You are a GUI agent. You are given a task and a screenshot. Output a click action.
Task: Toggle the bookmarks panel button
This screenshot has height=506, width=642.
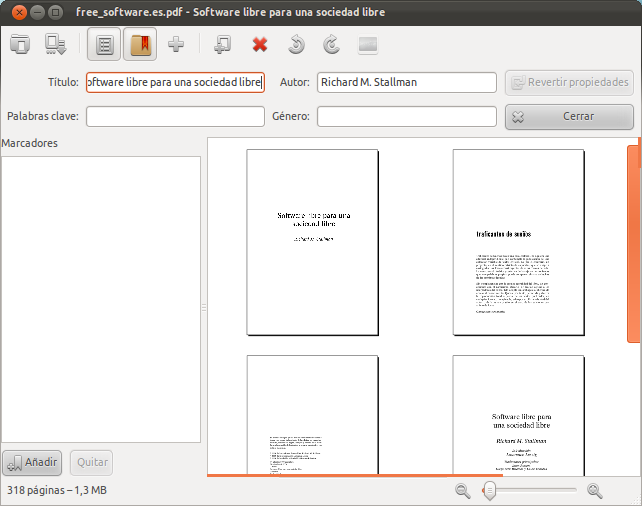(140, 44)
